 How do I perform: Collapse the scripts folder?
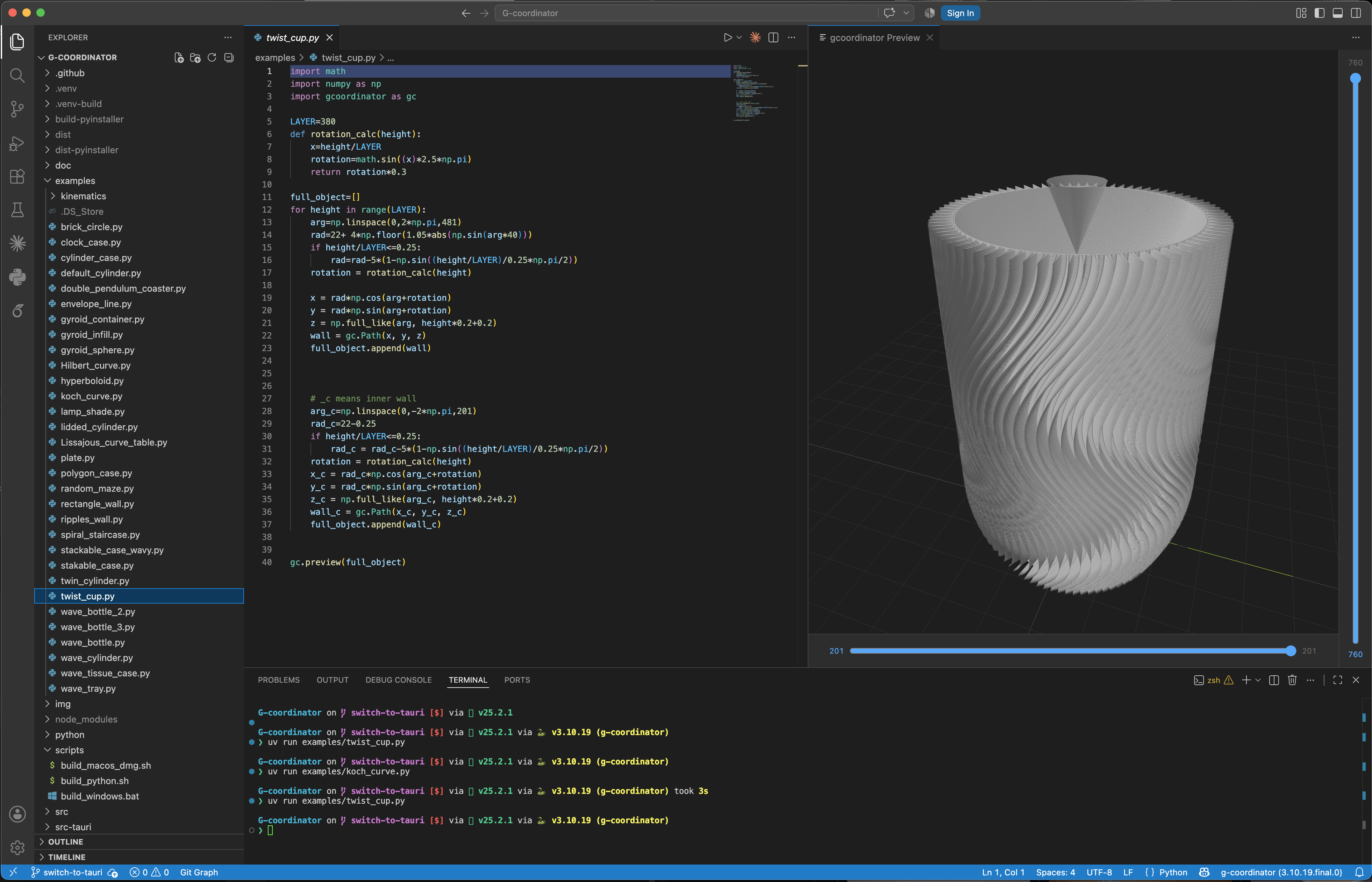69,750
